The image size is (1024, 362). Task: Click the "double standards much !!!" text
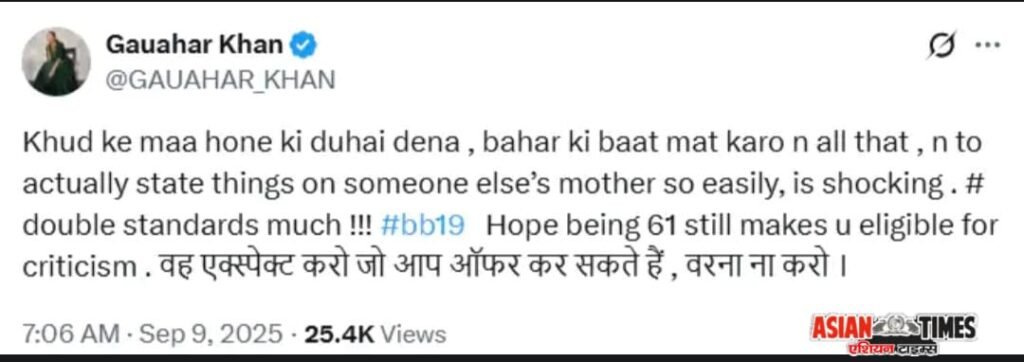[x=197, y=225]
